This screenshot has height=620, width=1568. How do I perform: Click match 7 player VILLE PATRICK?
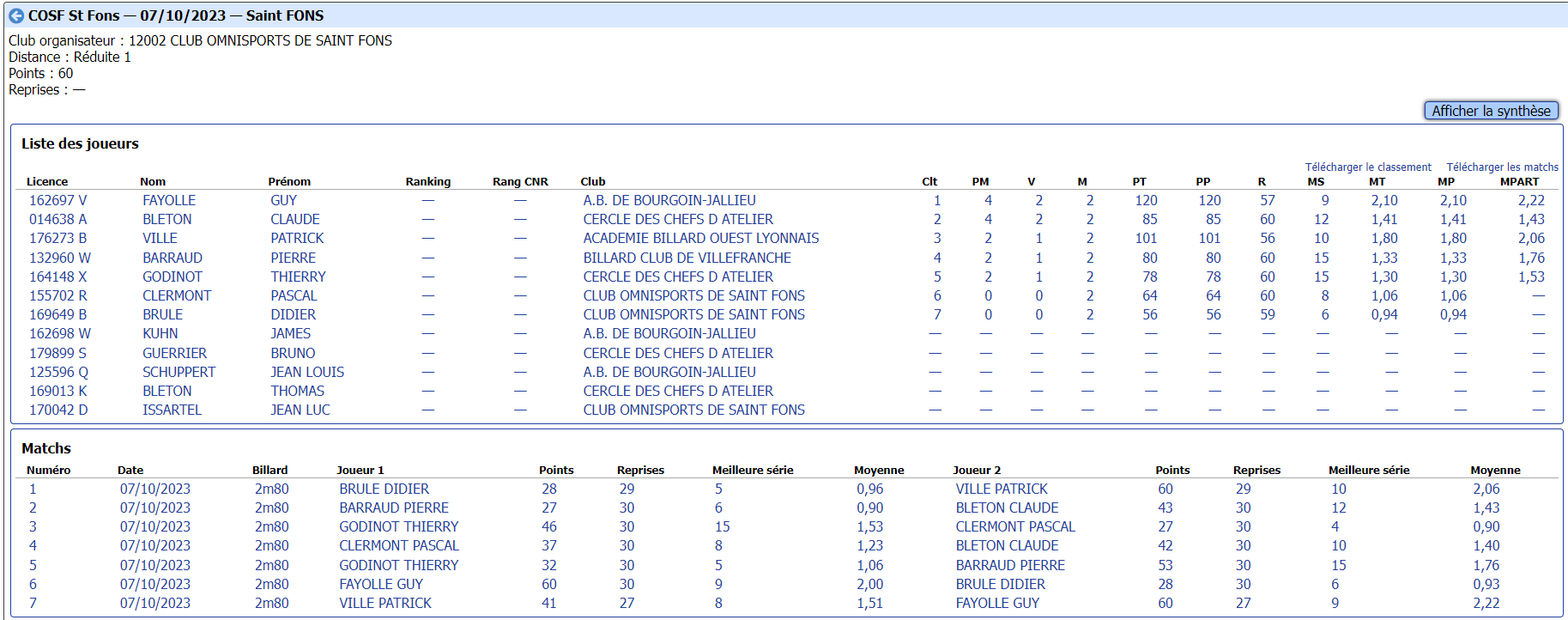coord(385,603)
